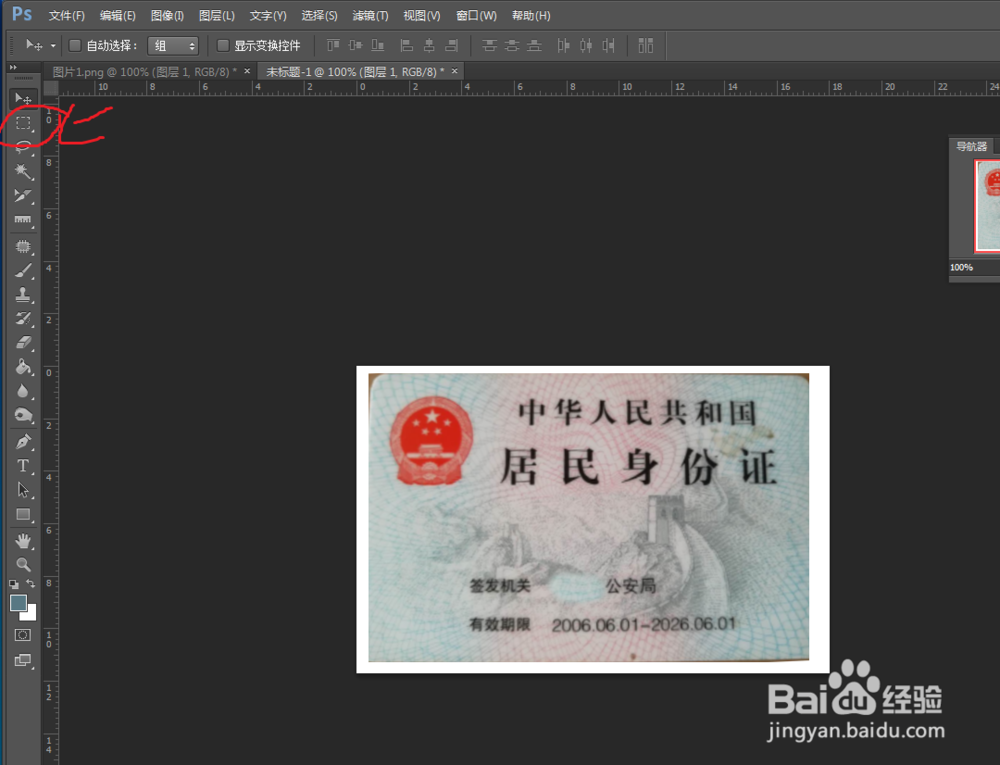Image resolution: width=1000 pixels, height=765 pixels.
Task: Select the Clone Stamp tool
Action: pos(23,294)
